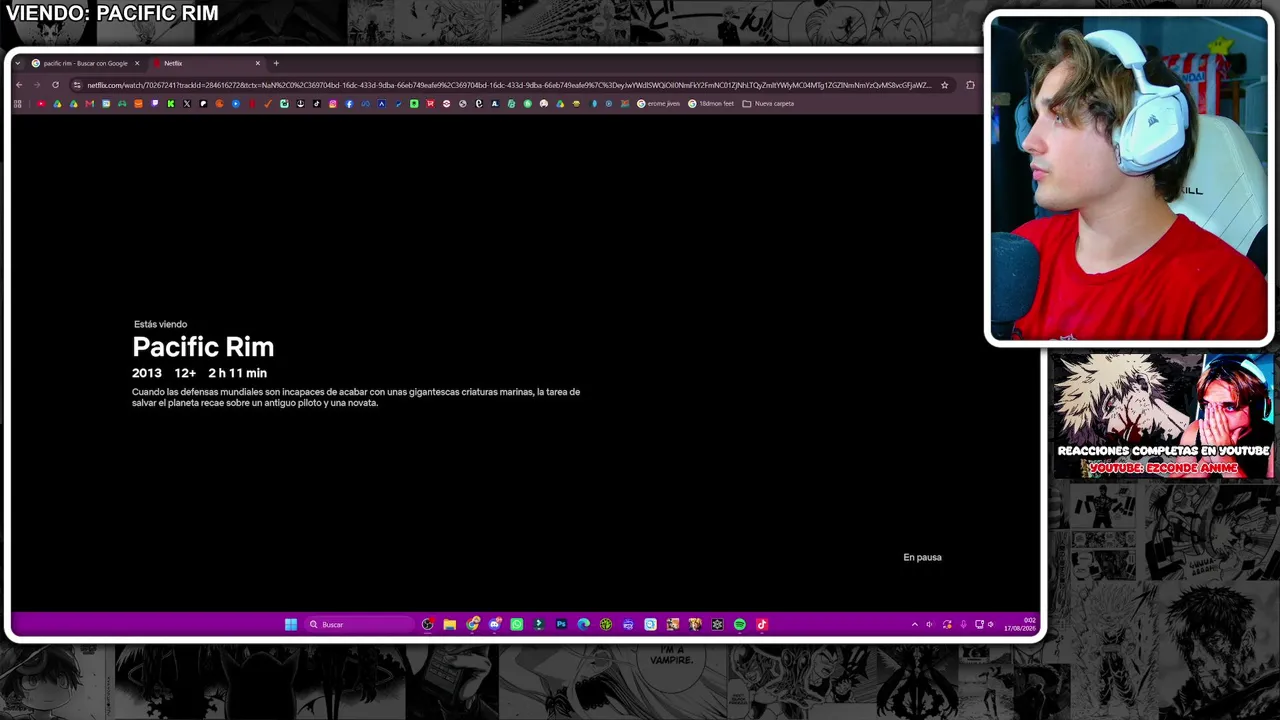Image resolution: width=1280 pixels, height=720 pixels.
Task: Click the '12+' age rating
Action: (x=185, y=373)
